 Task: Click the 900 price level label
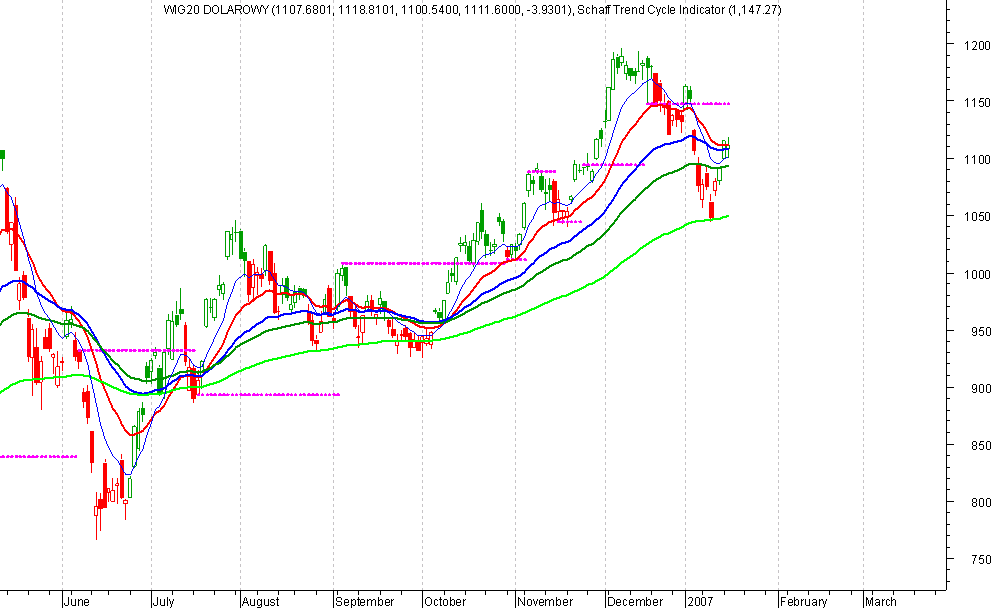pyautogui.click(x=980, y=388)
